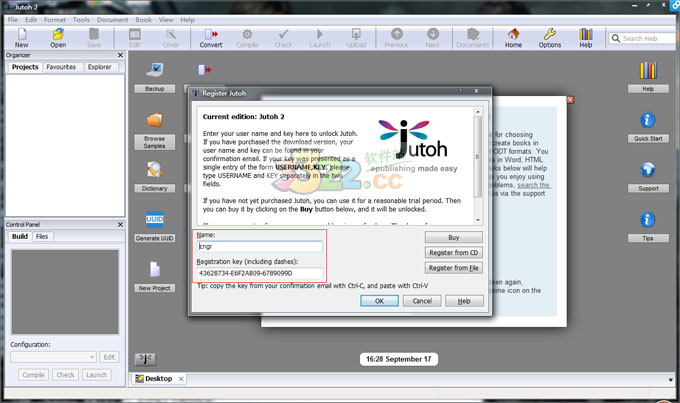Click the Registration key field

coord(259,273)
